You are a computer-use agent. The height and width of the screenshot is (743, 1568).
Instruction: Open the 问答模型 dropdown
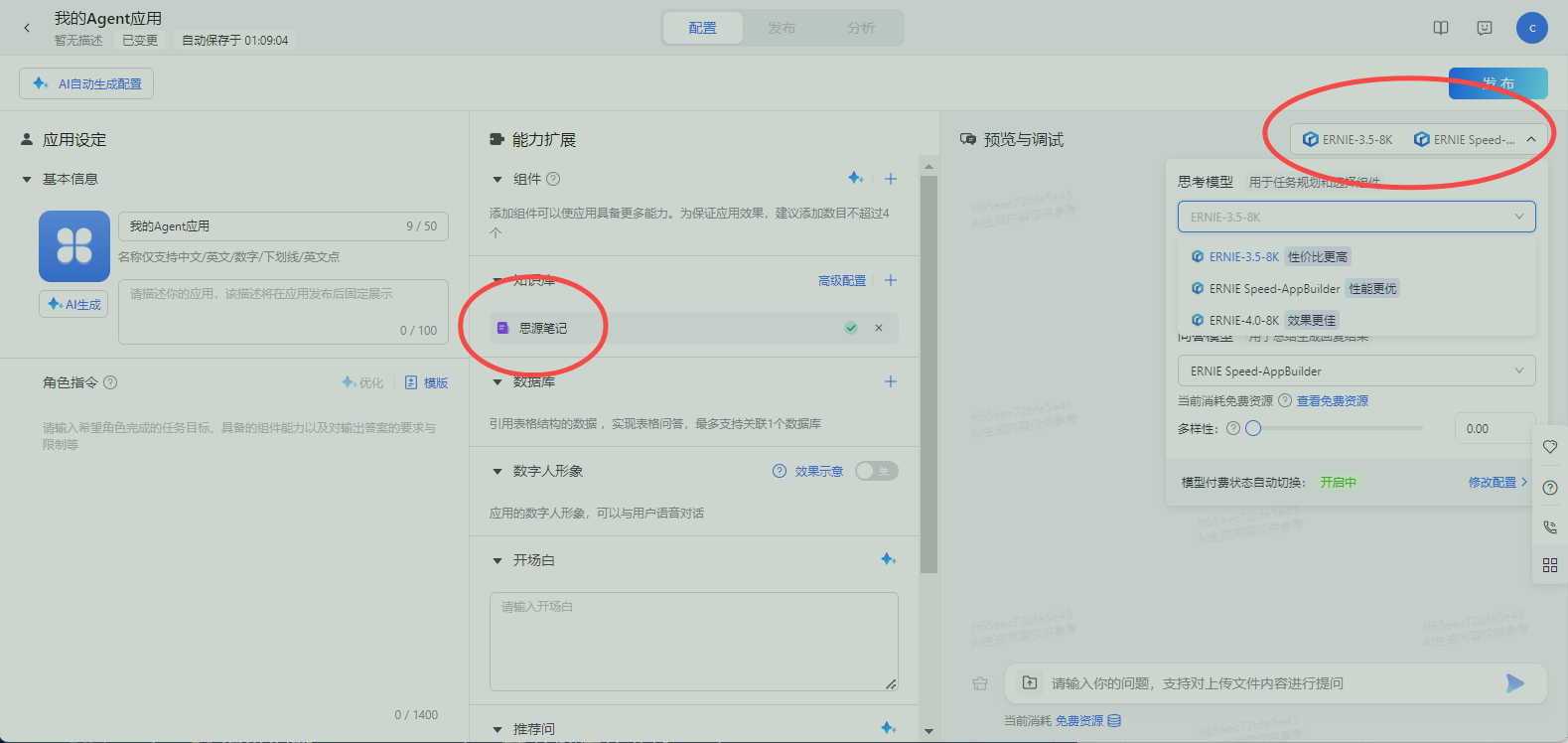tap(1356, 371)
